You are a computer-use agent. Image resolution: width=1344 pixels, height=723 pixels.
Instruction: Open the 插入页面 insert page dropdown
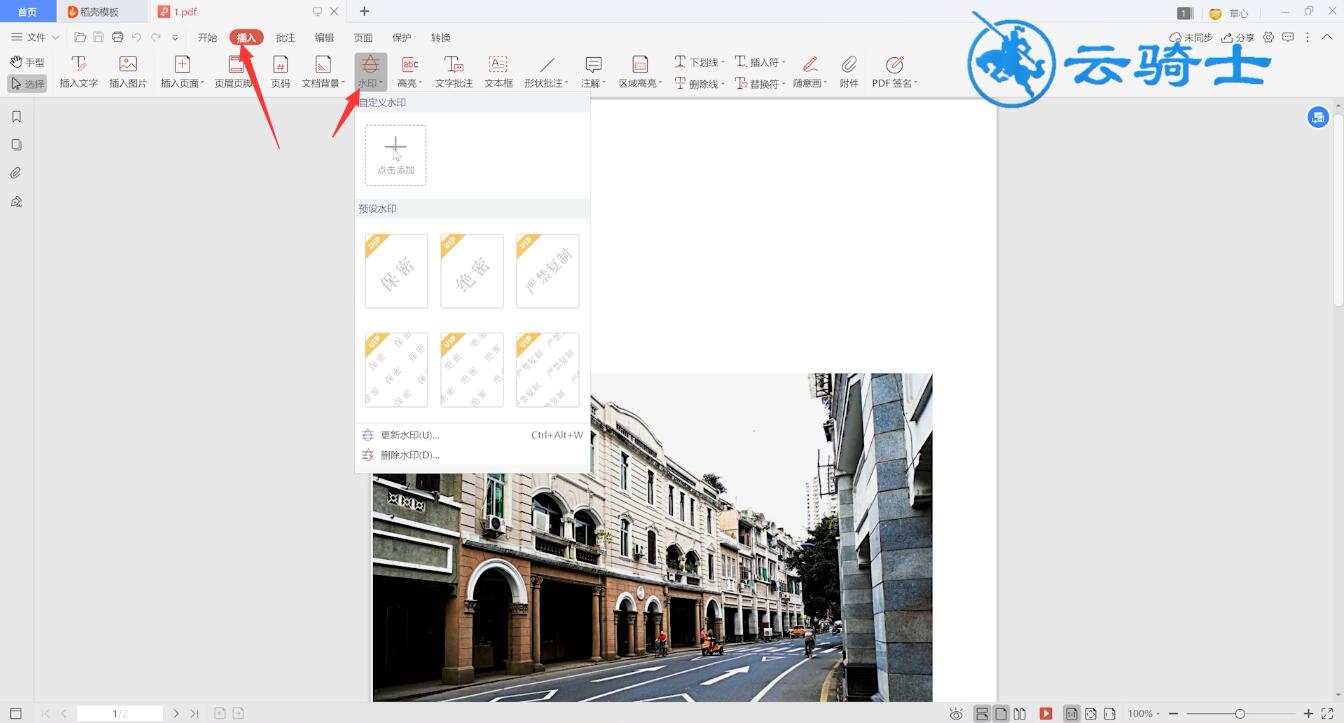[x=182, y=72]
